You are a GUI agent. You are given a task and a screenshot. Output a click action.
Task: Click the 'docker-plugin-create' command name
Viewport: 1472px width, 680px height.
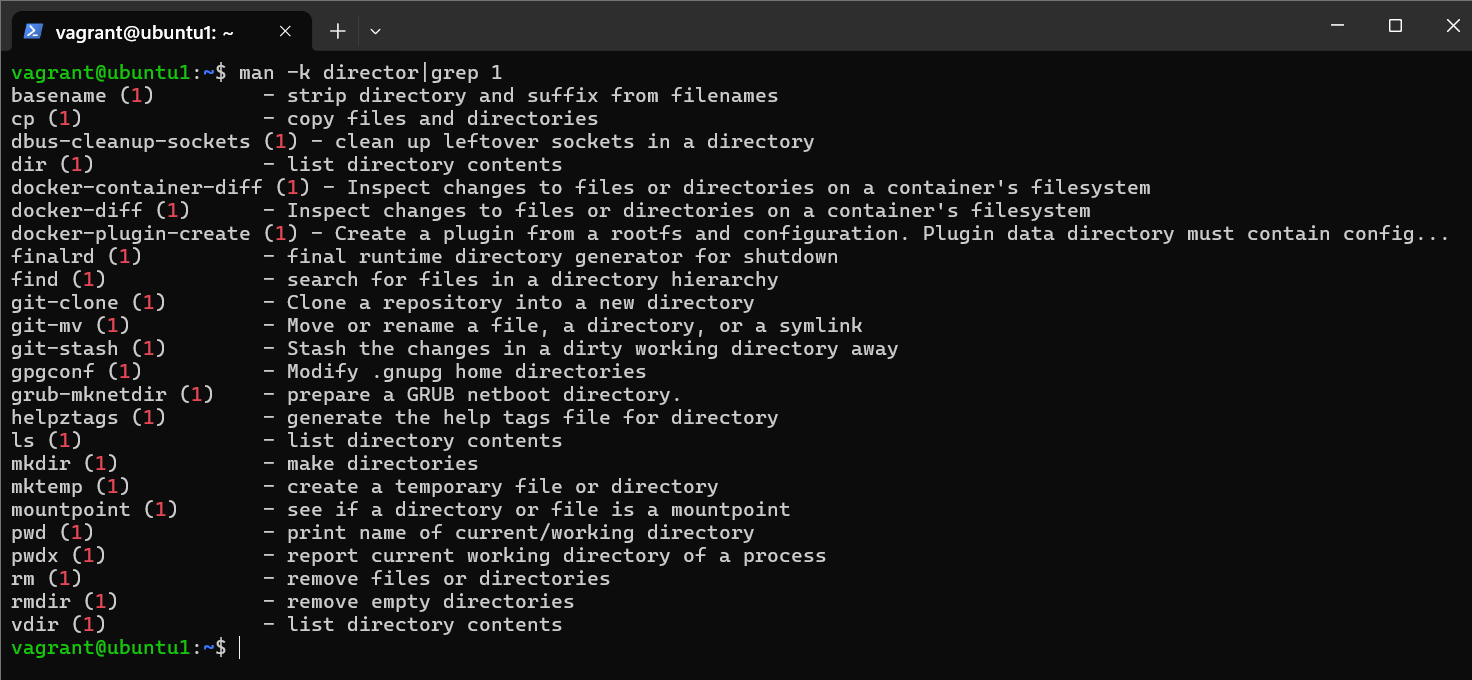(x=130, y=234)
